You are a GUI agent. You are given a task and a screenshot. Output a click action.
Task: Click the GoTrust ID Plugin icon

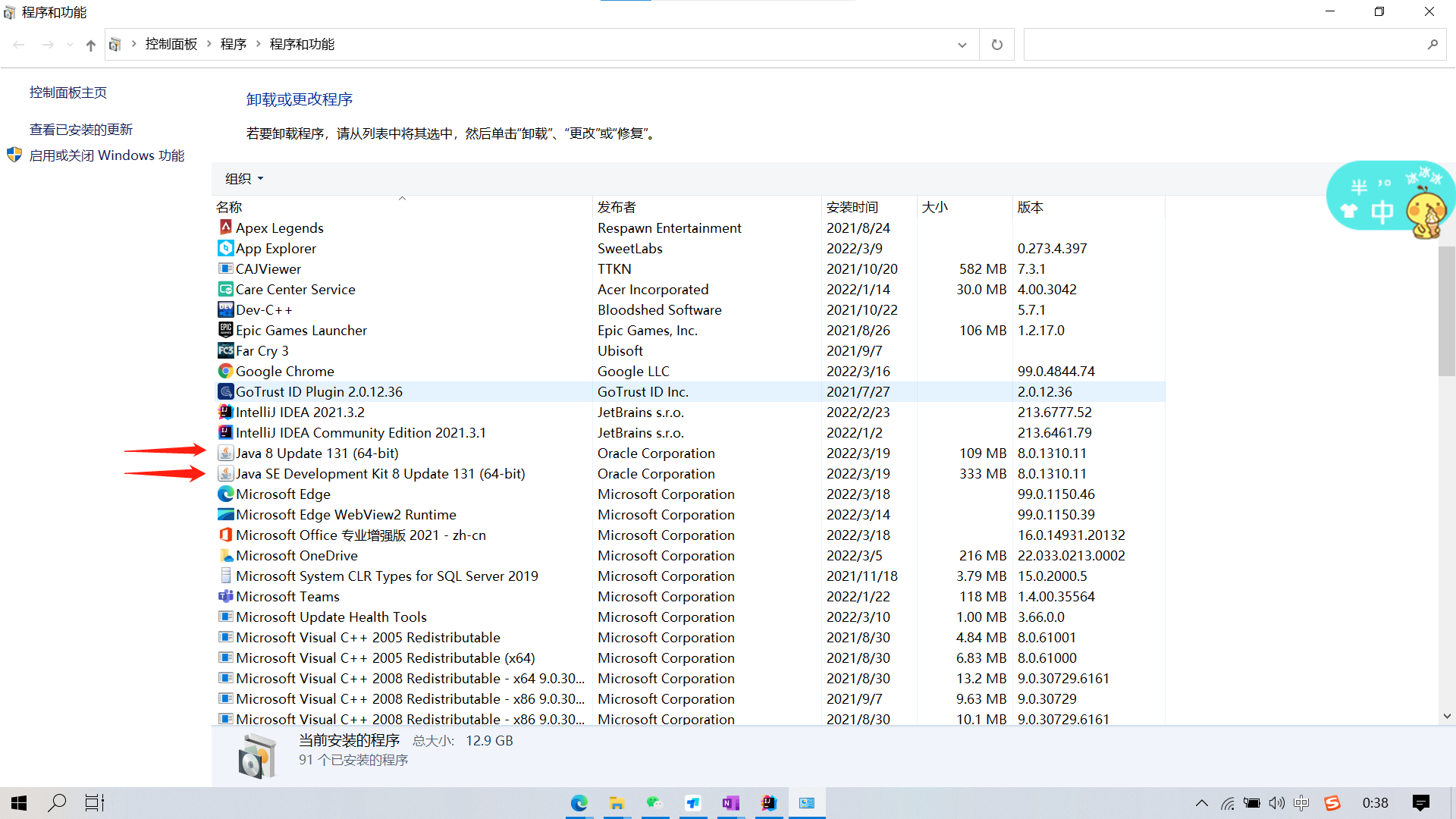point(225,391)
